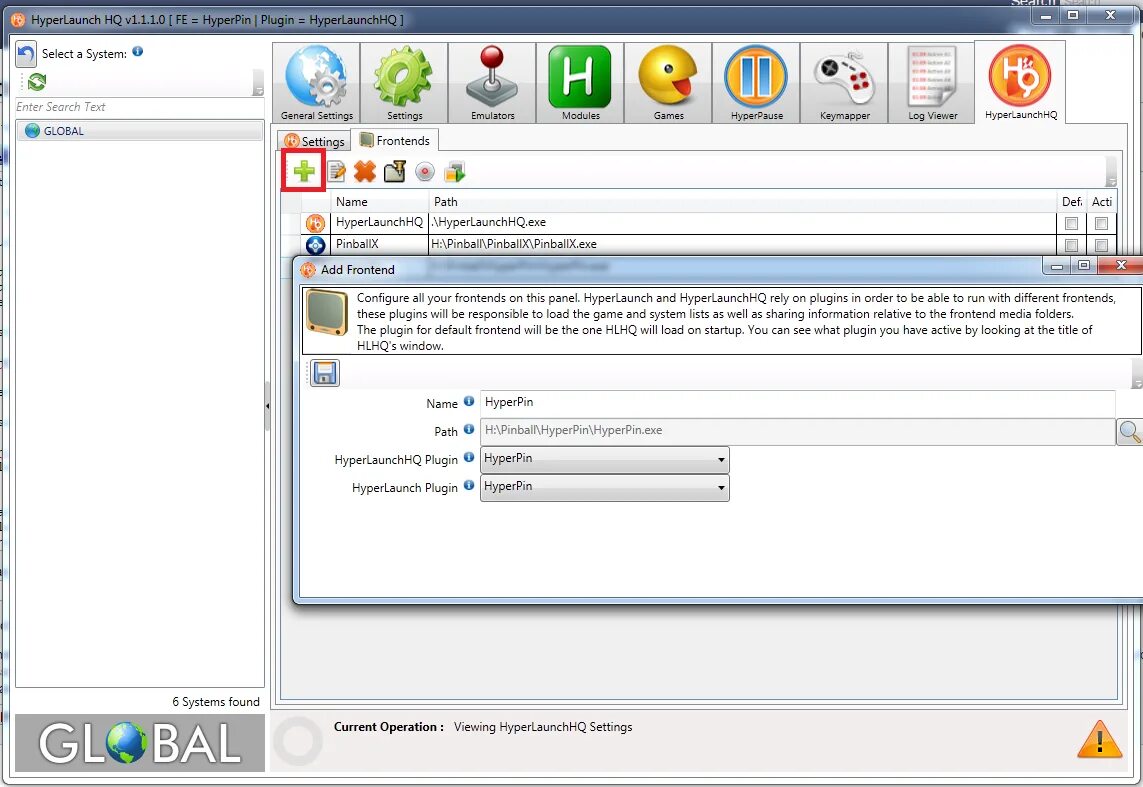Click the H:\Pinball\PinballX\PinballX.exe path cell

[742, 244]
